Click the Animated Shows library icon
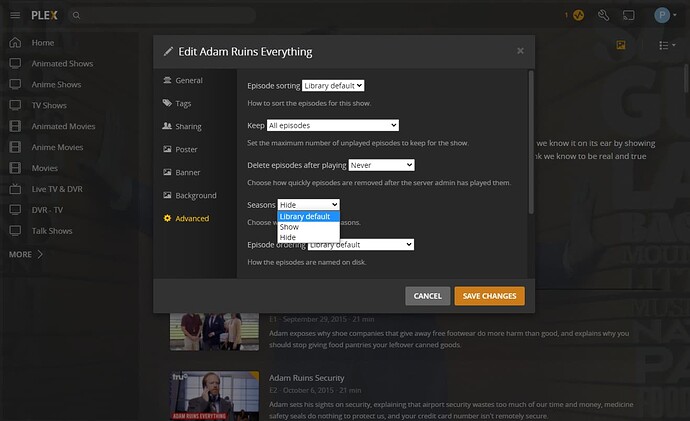Image resolution: width=690 pixels, height=421 pixels. pos(15,63)
